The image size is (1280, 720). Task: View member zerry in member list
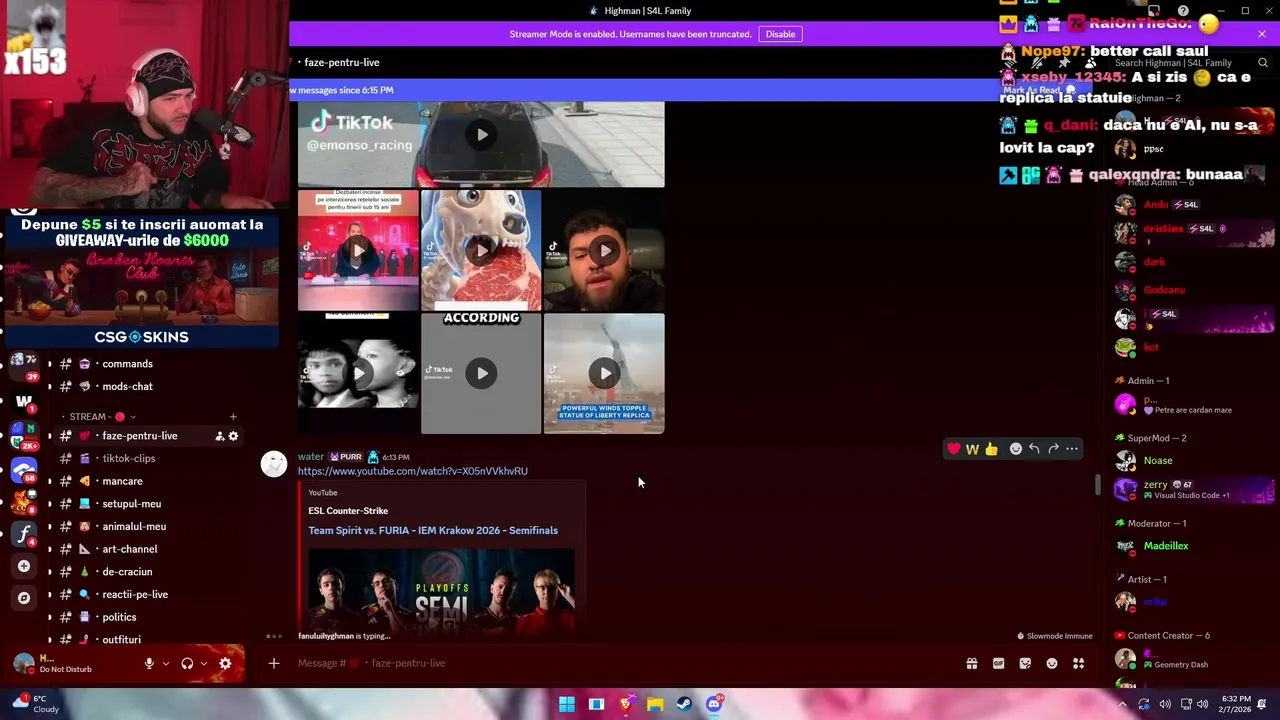coord(1195,490)
